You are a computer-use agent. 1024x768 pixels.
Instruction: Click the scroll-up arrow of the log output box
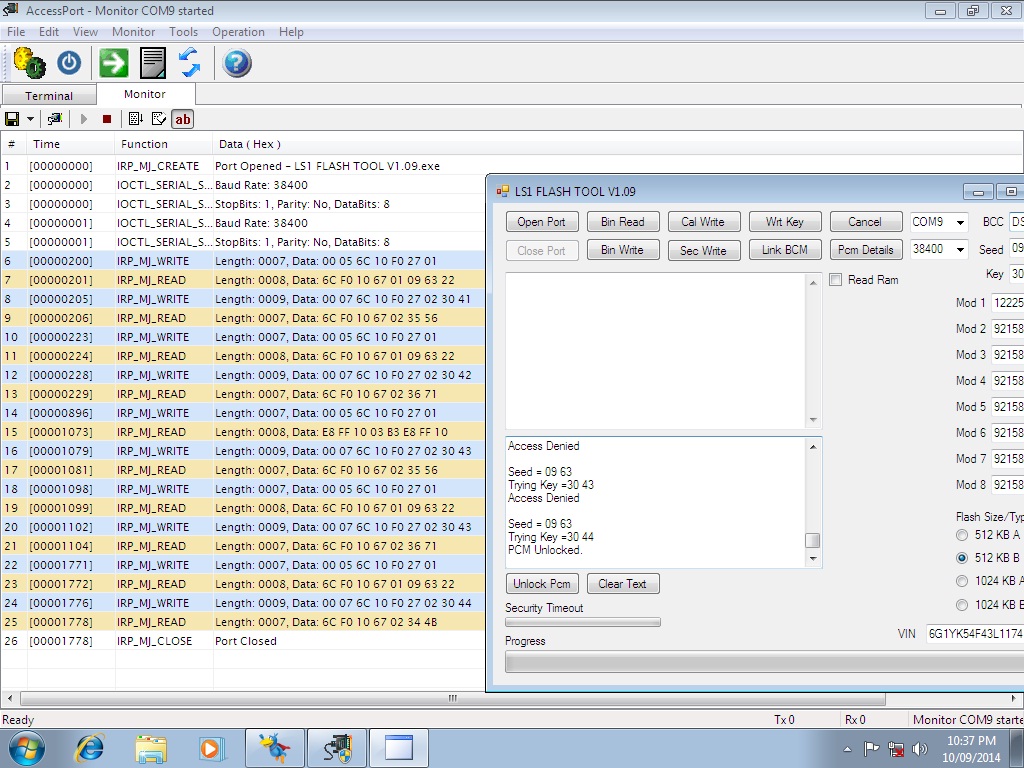[x=813, y=447]
